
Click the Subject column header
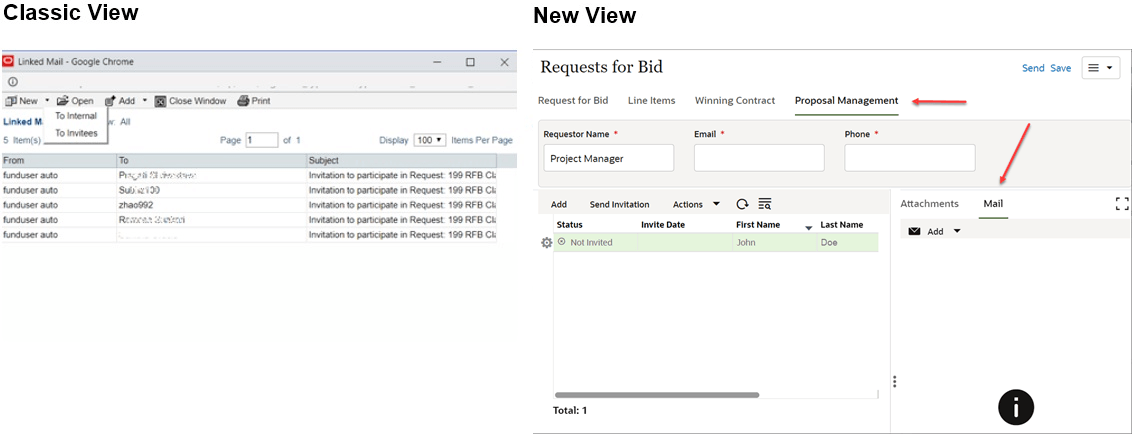coord(402,161)
